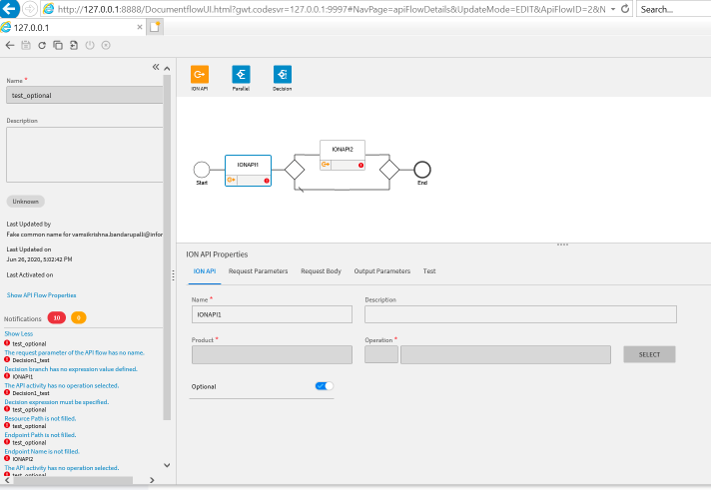
Task: Open the Output Parameters tab
Action: coord(382,271)
